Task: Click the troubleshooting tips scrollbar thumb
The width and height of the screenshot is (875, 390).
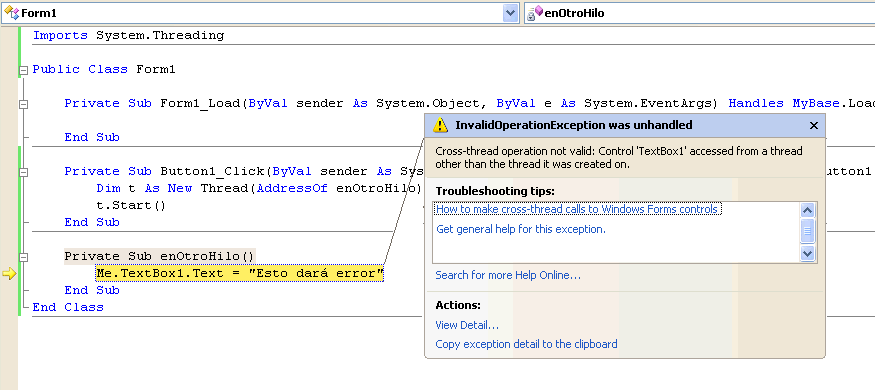Action: (807, 230)
